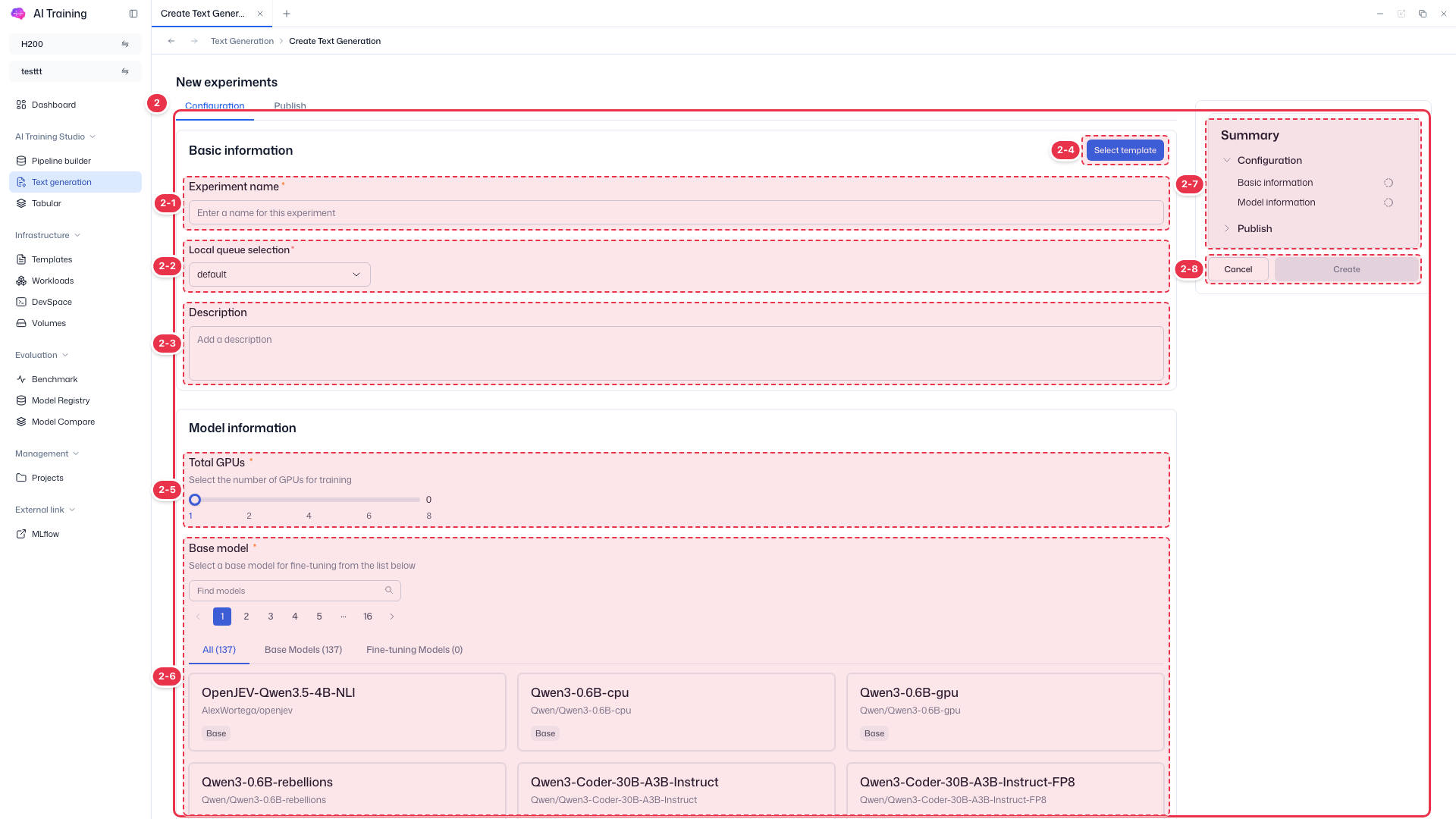This screenshot has height=819, width=1456.
Task: Click the Total GPUs slider handle
Action: (x=195, y=500)
